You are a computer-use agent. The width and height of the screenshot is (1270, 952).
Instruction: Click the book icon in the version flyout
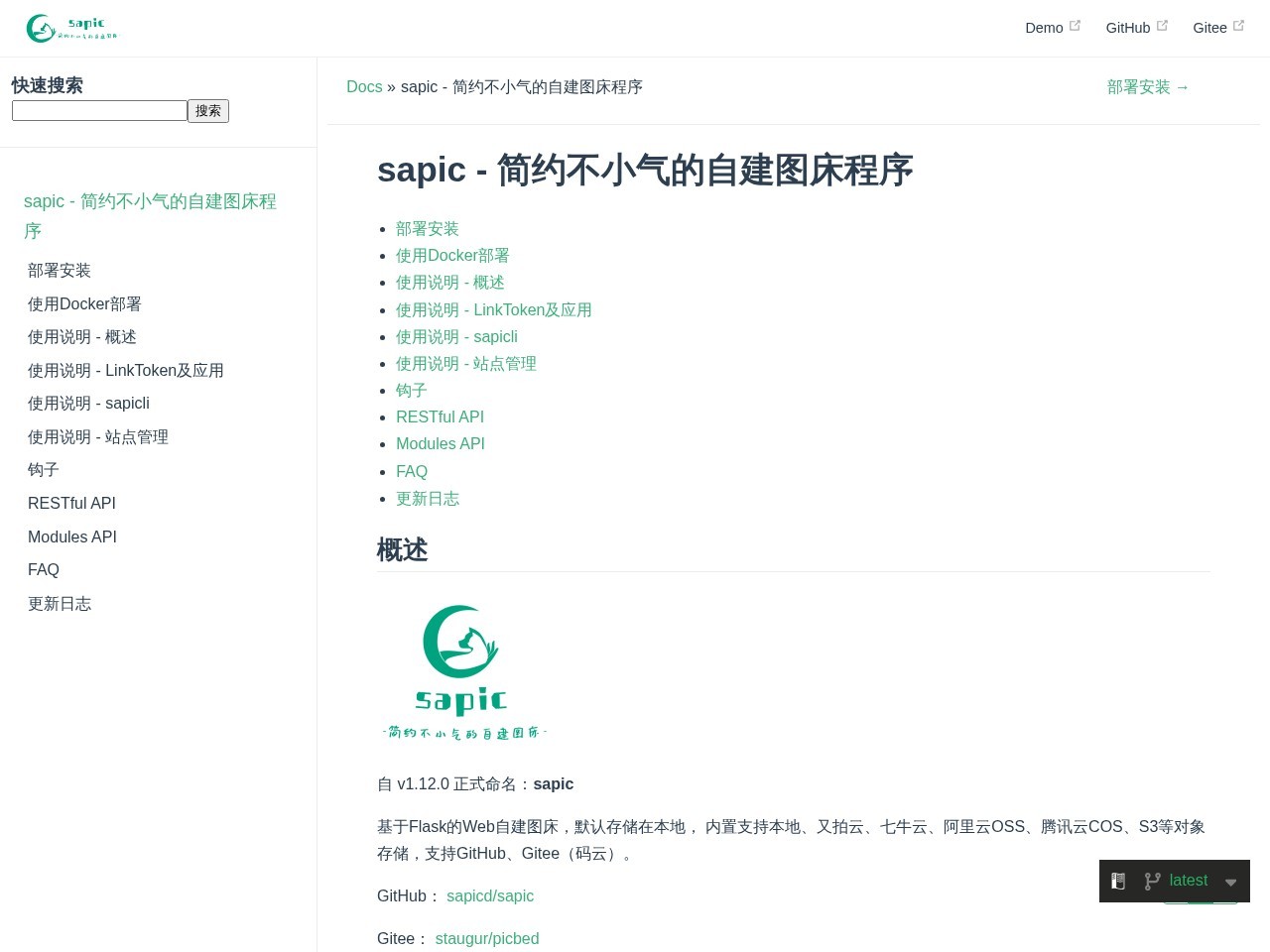tap(1118, 881)
